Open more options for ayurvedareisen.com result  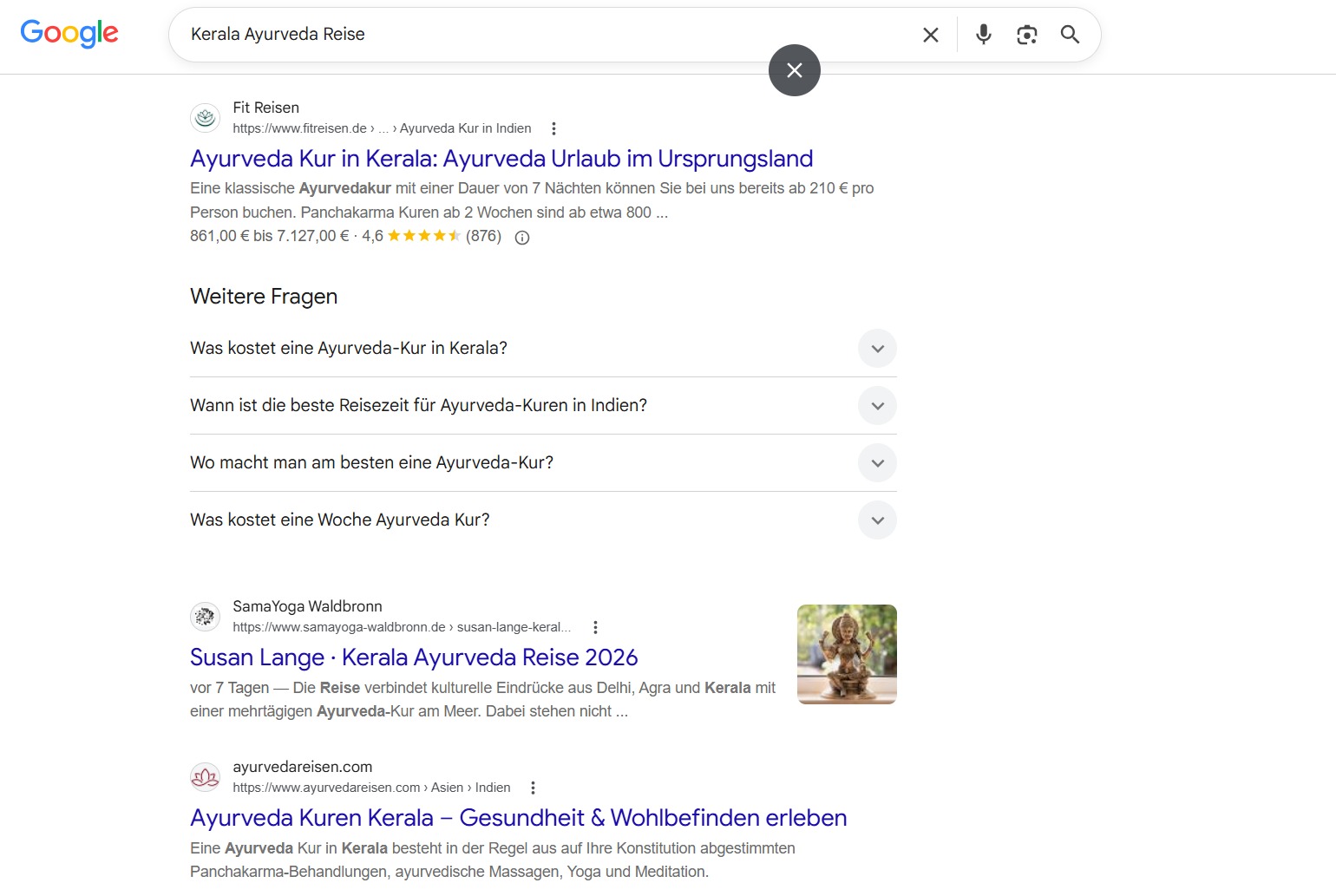[533, 788]
